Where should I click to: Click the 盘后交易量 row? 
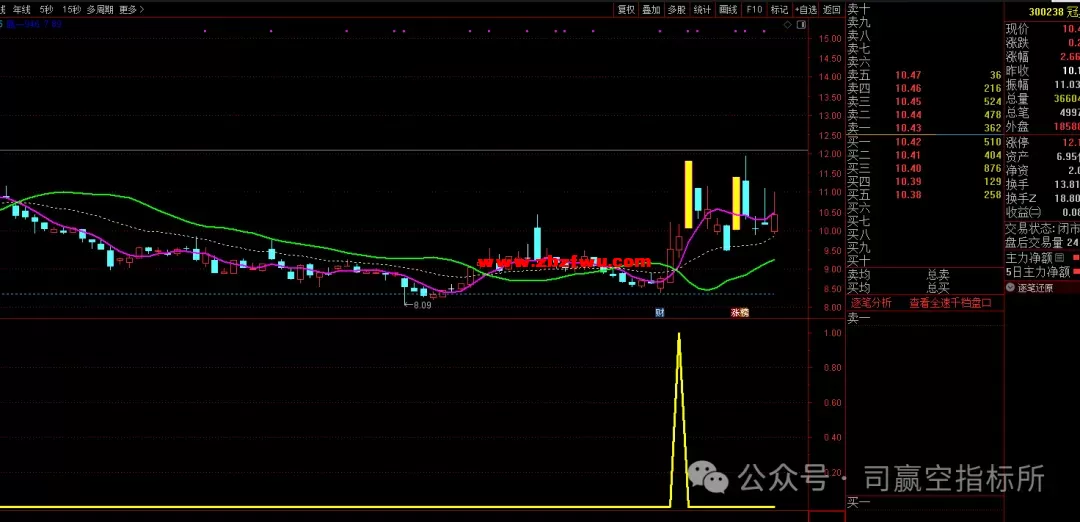click(x=1042, y=242)
